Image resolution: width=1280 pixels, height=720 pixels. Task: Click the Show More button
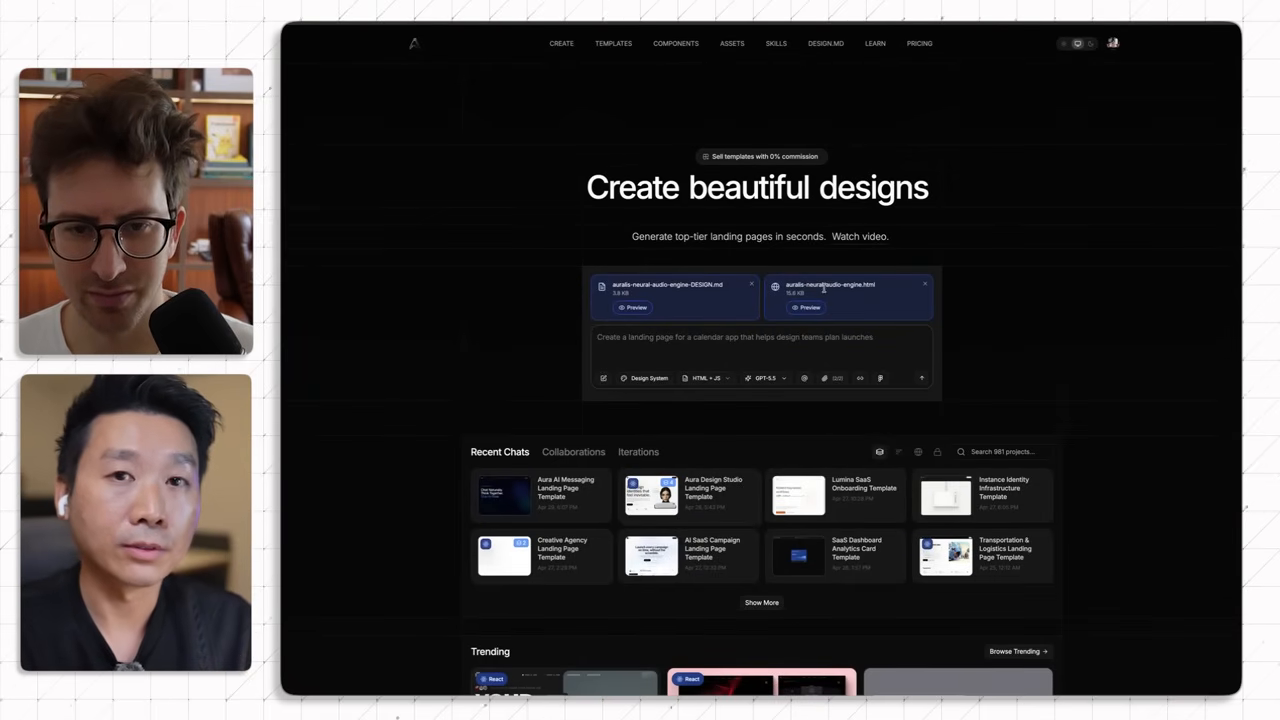tap(761, 603)
